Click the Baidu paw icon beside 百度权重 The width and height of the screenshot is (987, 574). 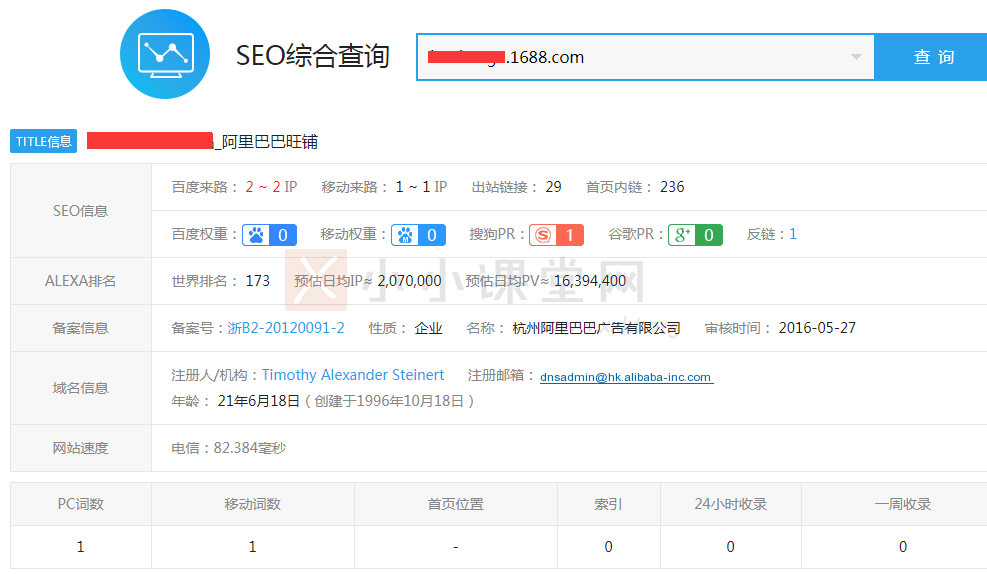[x=256, y=235]
